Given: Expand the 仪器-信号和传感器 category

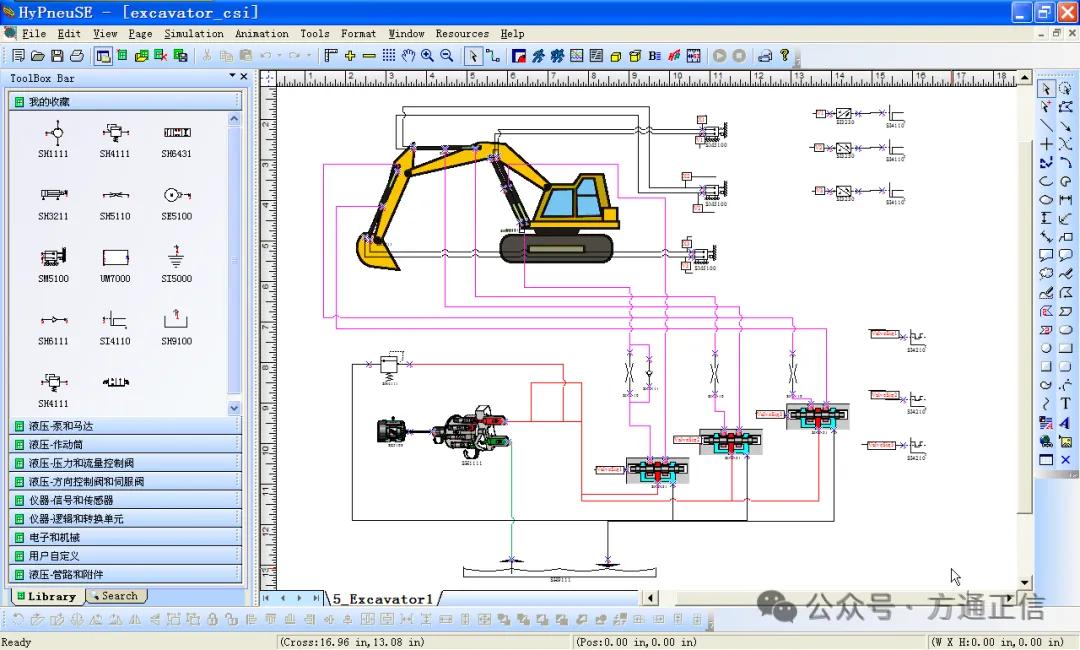Looking at the screenshot, I should click(x=125, y=501).
